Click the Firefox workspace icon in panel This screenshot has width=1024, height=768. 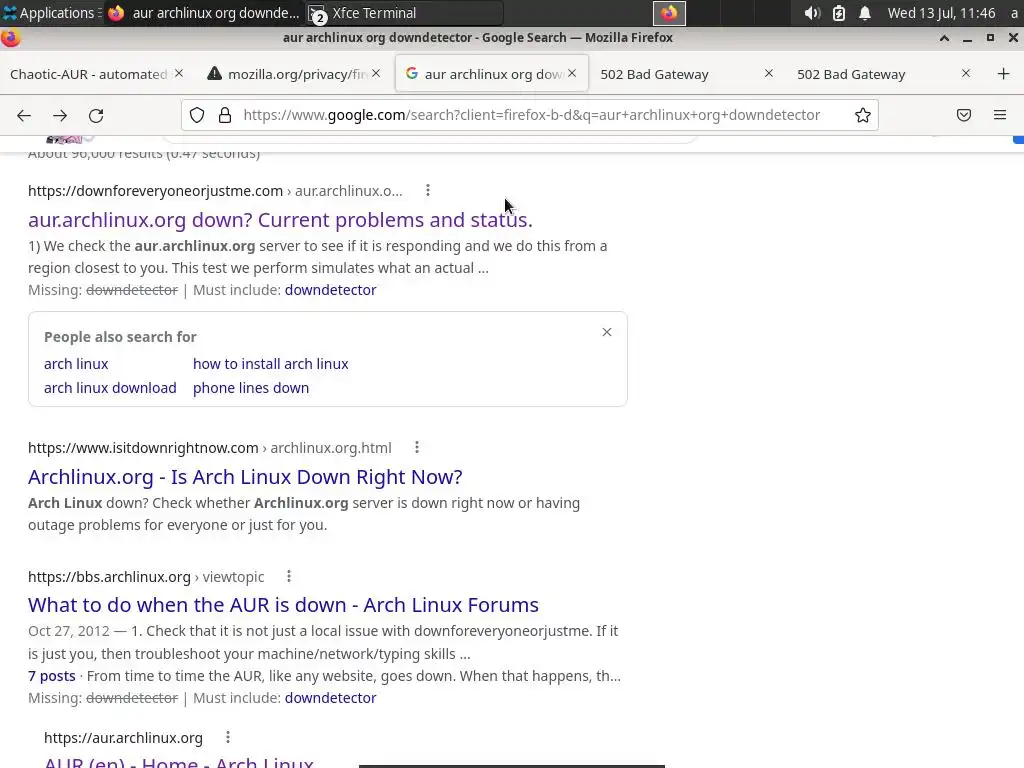coord(669,13)
